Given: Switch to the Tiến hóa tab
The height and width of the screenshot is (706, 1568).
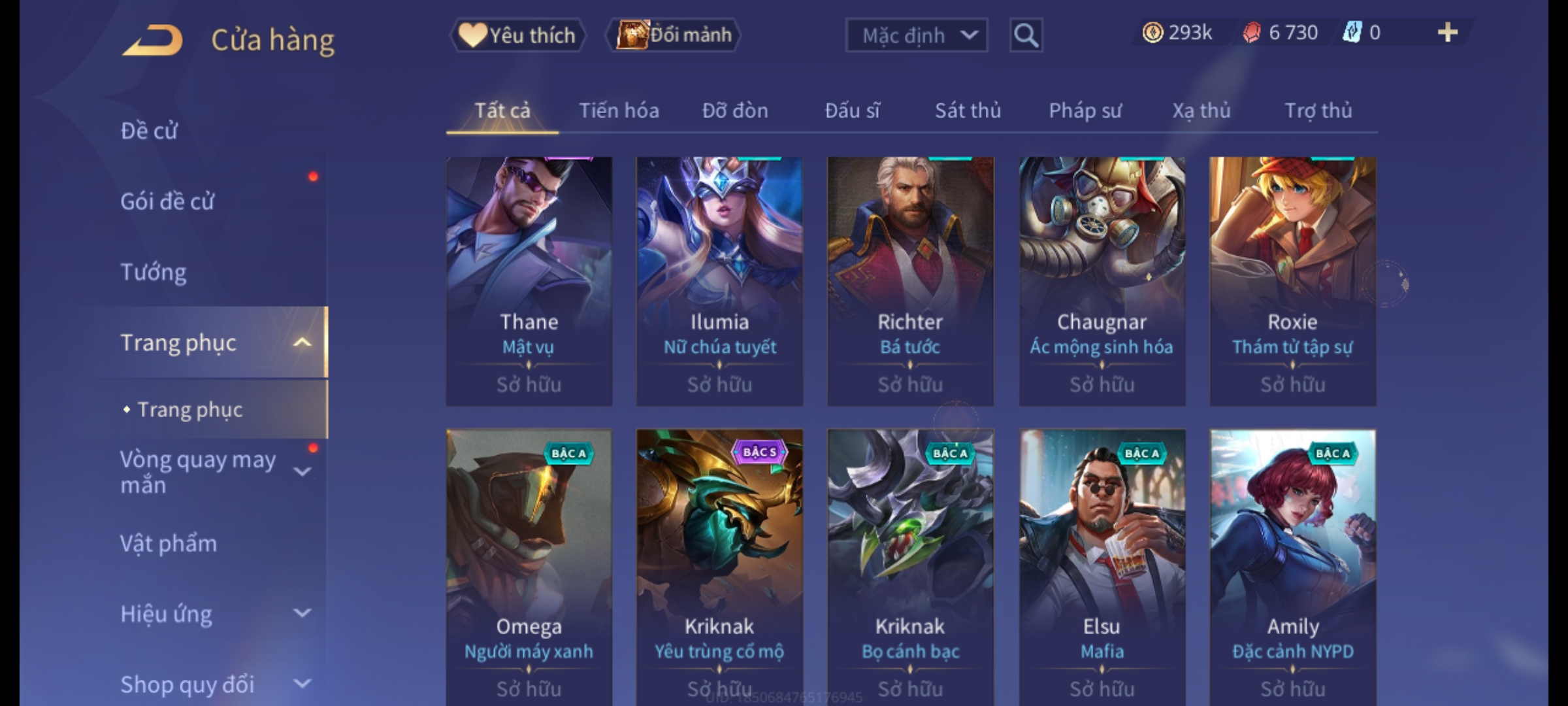Looking at the screenshot, I should tap(619, 110).
